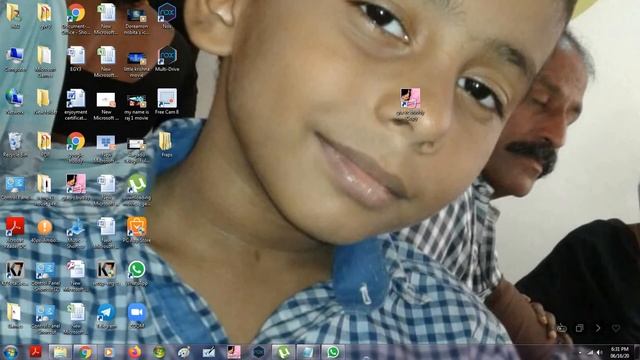Select the enjoyment certificate Word document
This screenshot has height=360, width=640.
tap(76, 105)
